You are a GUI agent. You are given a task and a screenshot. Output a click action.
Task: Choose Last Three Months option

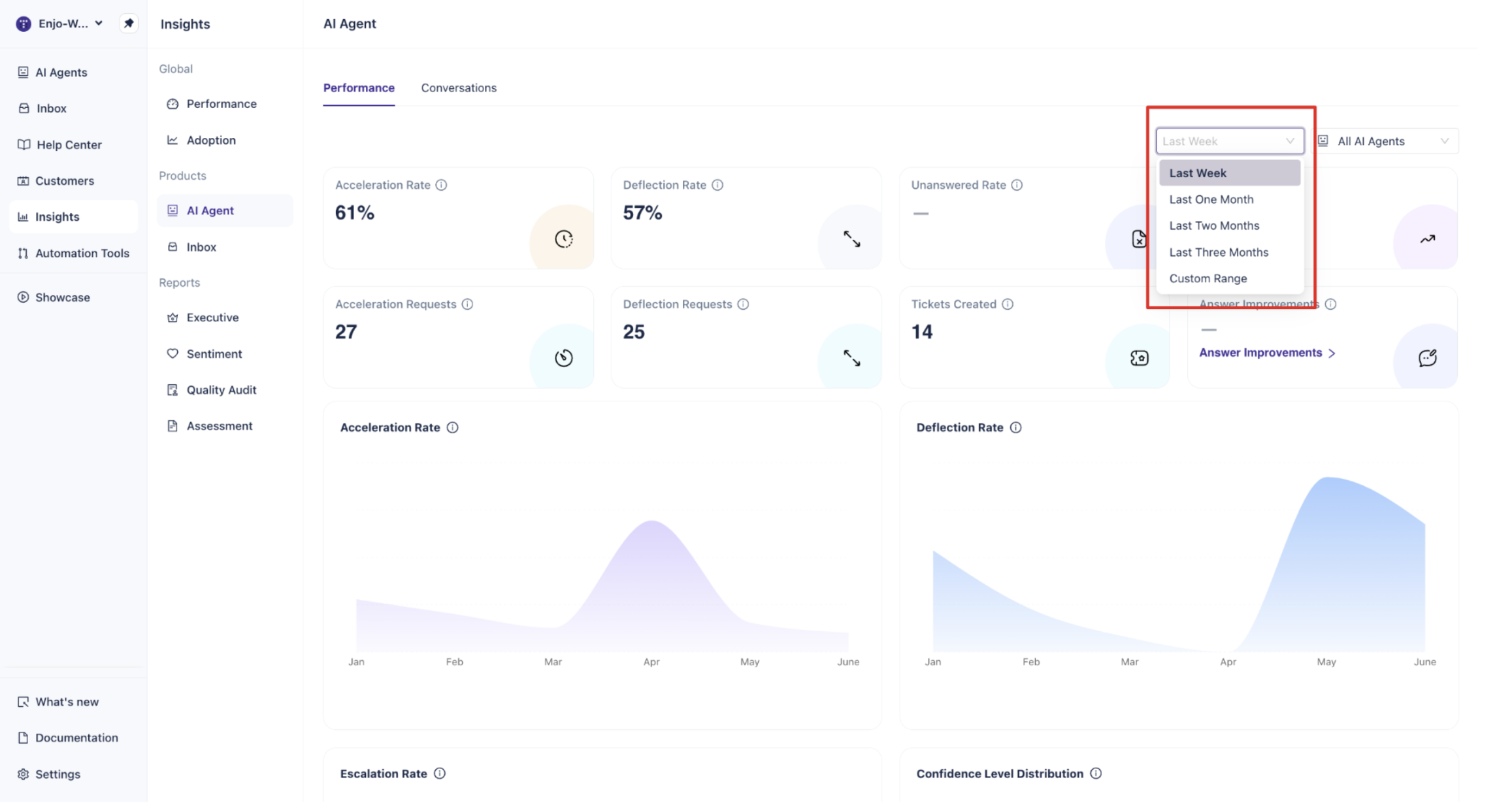click(x=1230, y=253)
